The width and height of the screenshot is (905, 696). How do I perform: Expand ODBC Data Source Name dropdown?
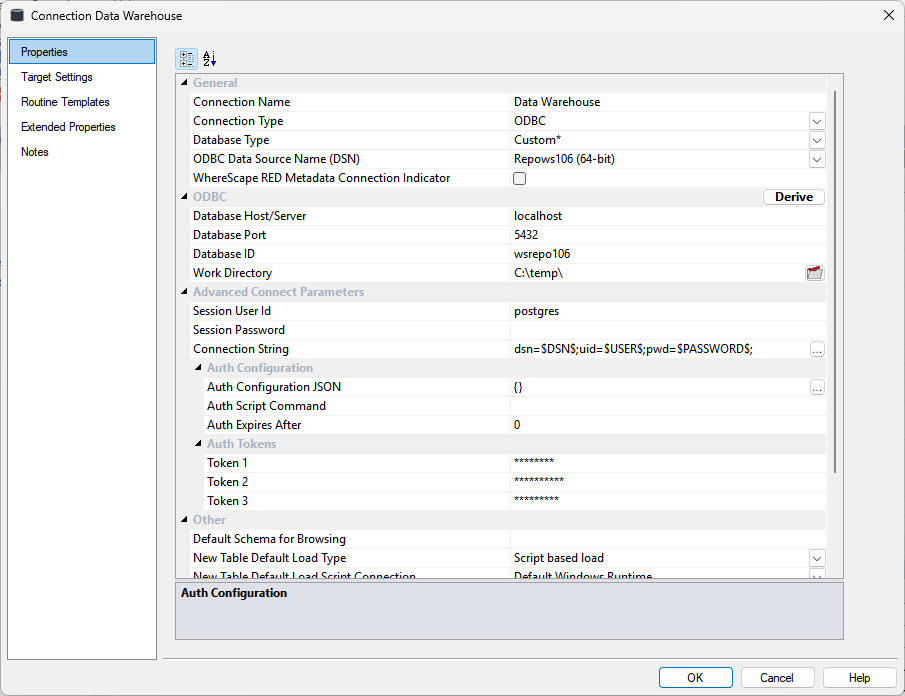coord(817,159)
